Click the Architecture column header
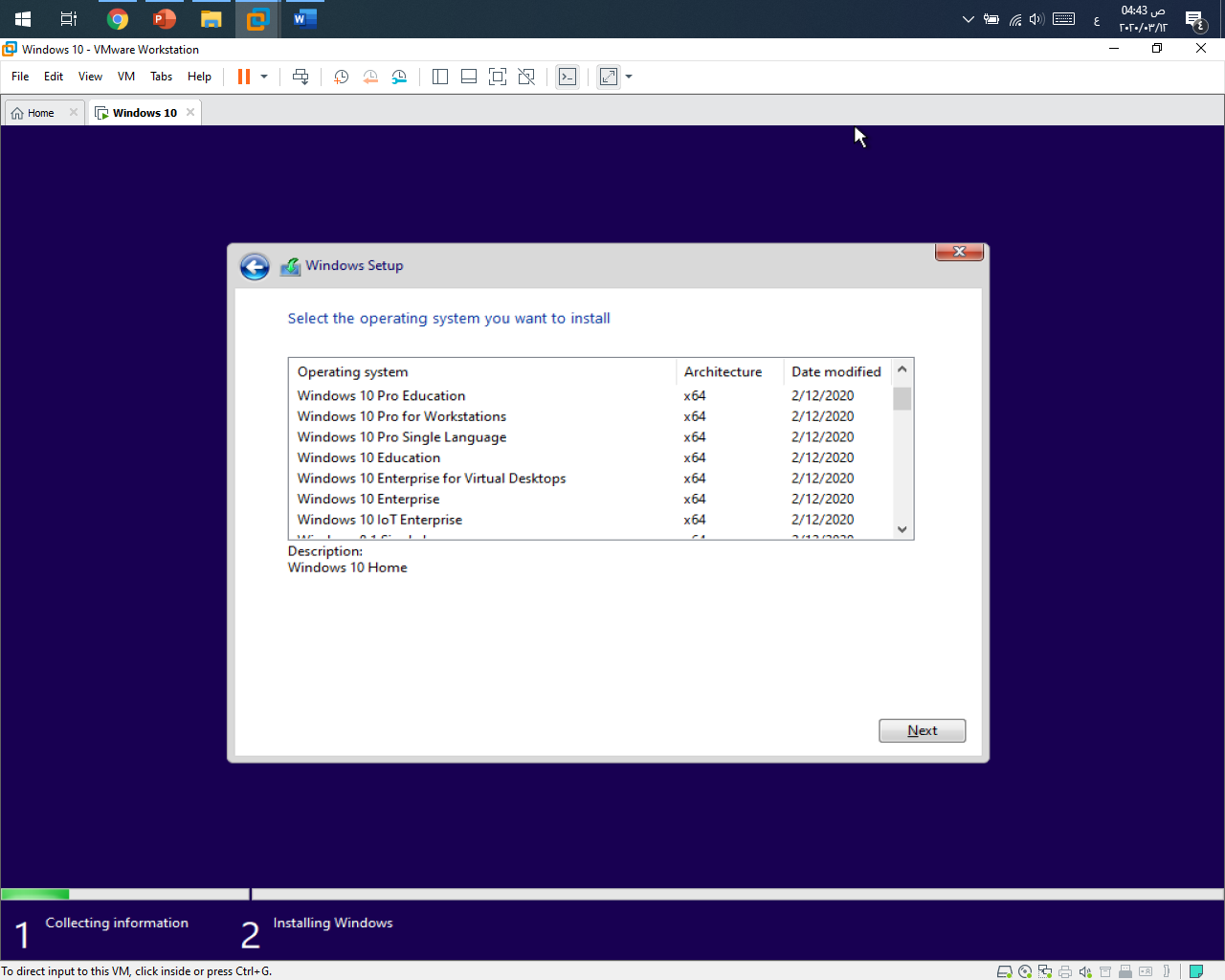Viewport: 1225px width, 980px height. pyautogui.click(x=730, y=371)
